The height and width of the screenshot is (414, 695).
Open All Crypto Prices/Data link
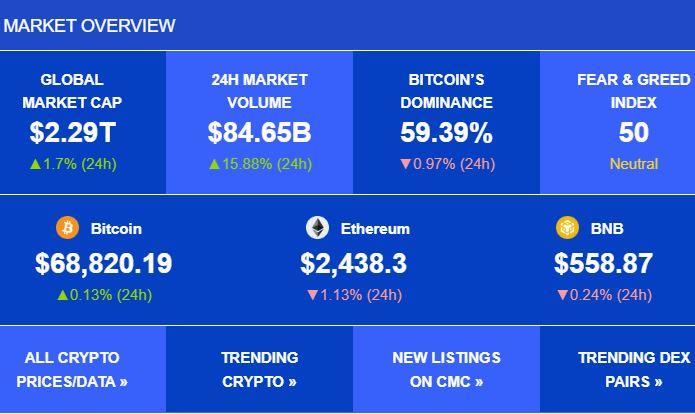[x=73, y=369]
